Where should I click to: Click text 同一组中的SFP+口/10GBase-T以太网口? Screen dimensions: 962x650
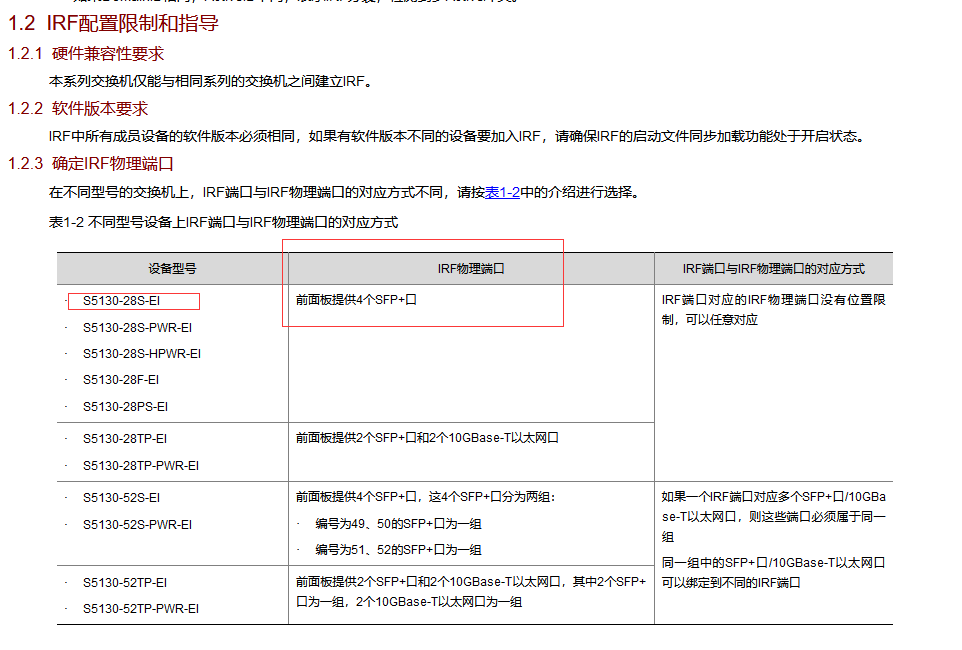click(773, 562)
